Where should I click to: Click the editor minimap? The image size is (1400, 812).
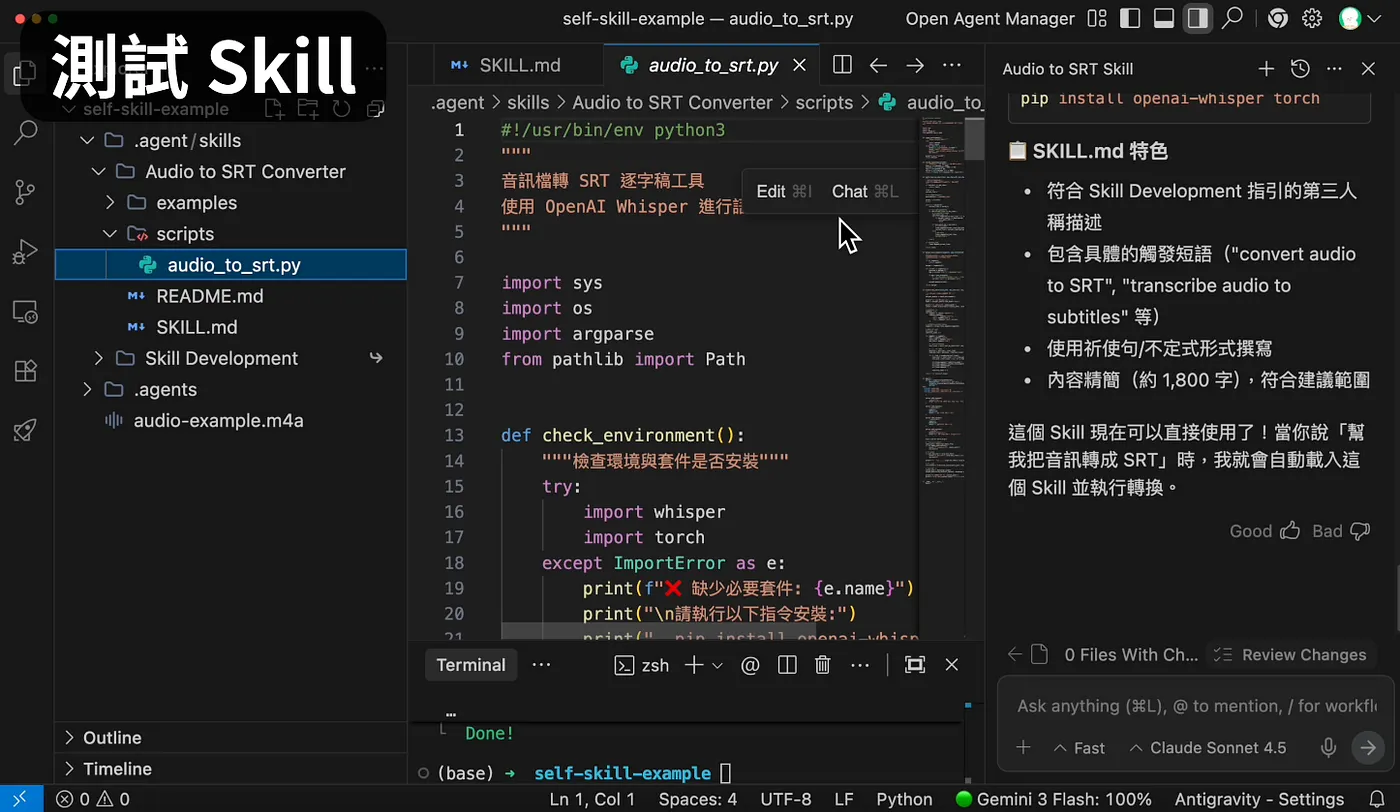click(x=941, y=300)
